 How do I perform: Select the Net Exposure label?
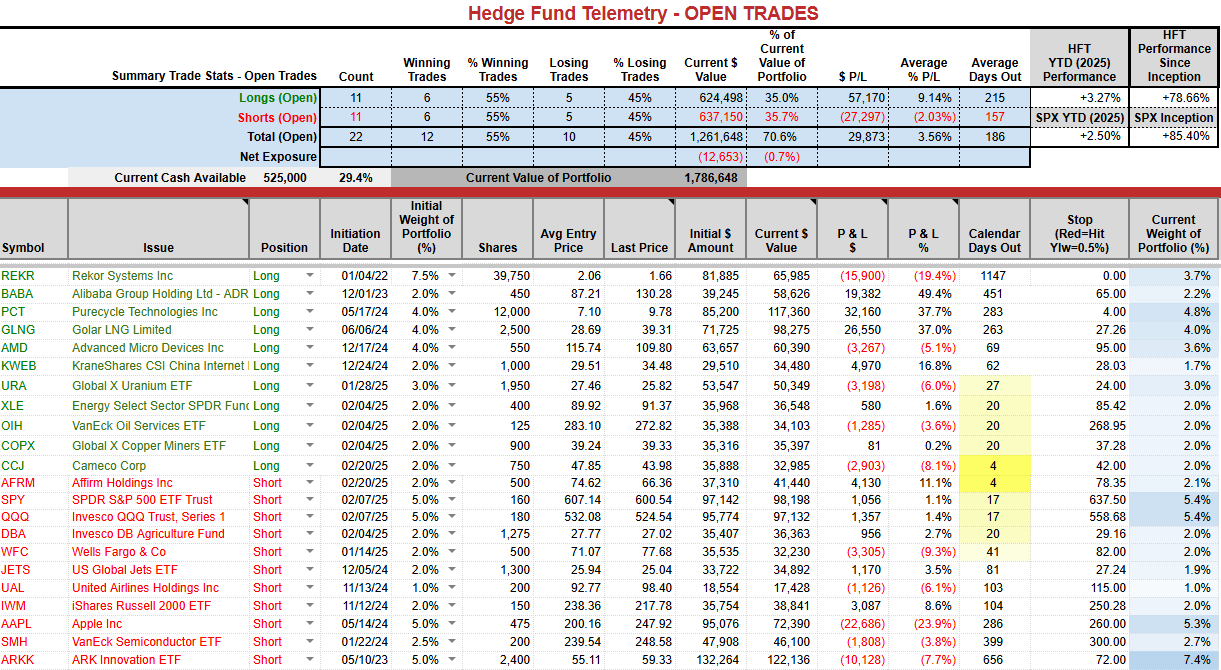(278, 157)
